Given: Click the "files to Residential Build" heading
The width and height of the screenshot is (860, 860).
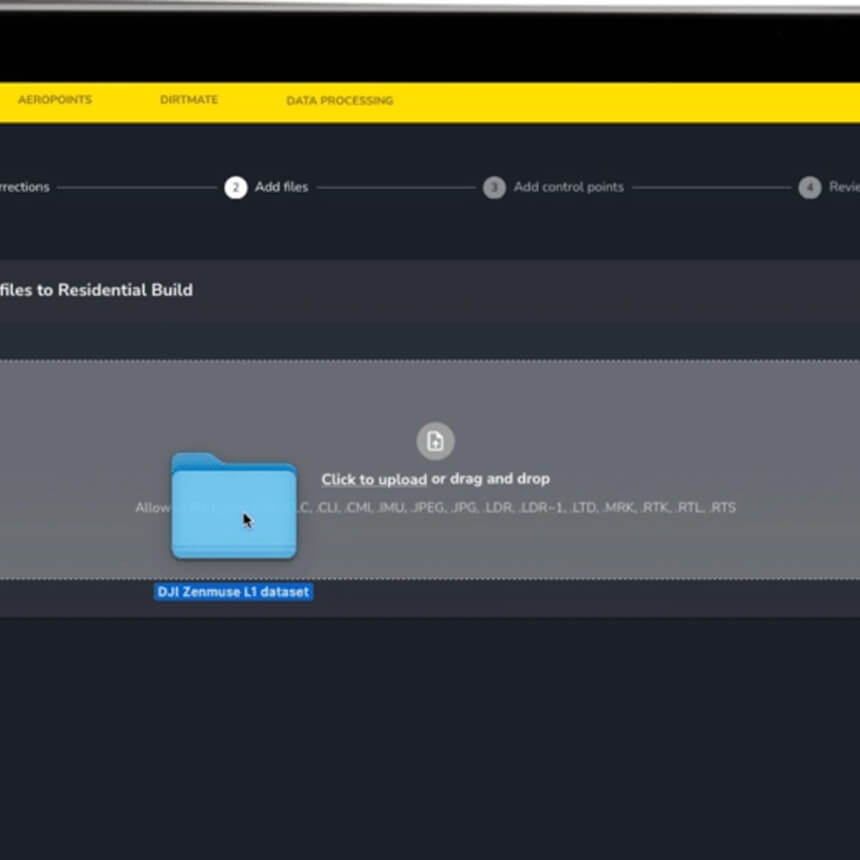Looking at the screenshot, I should tap(96, 290).
